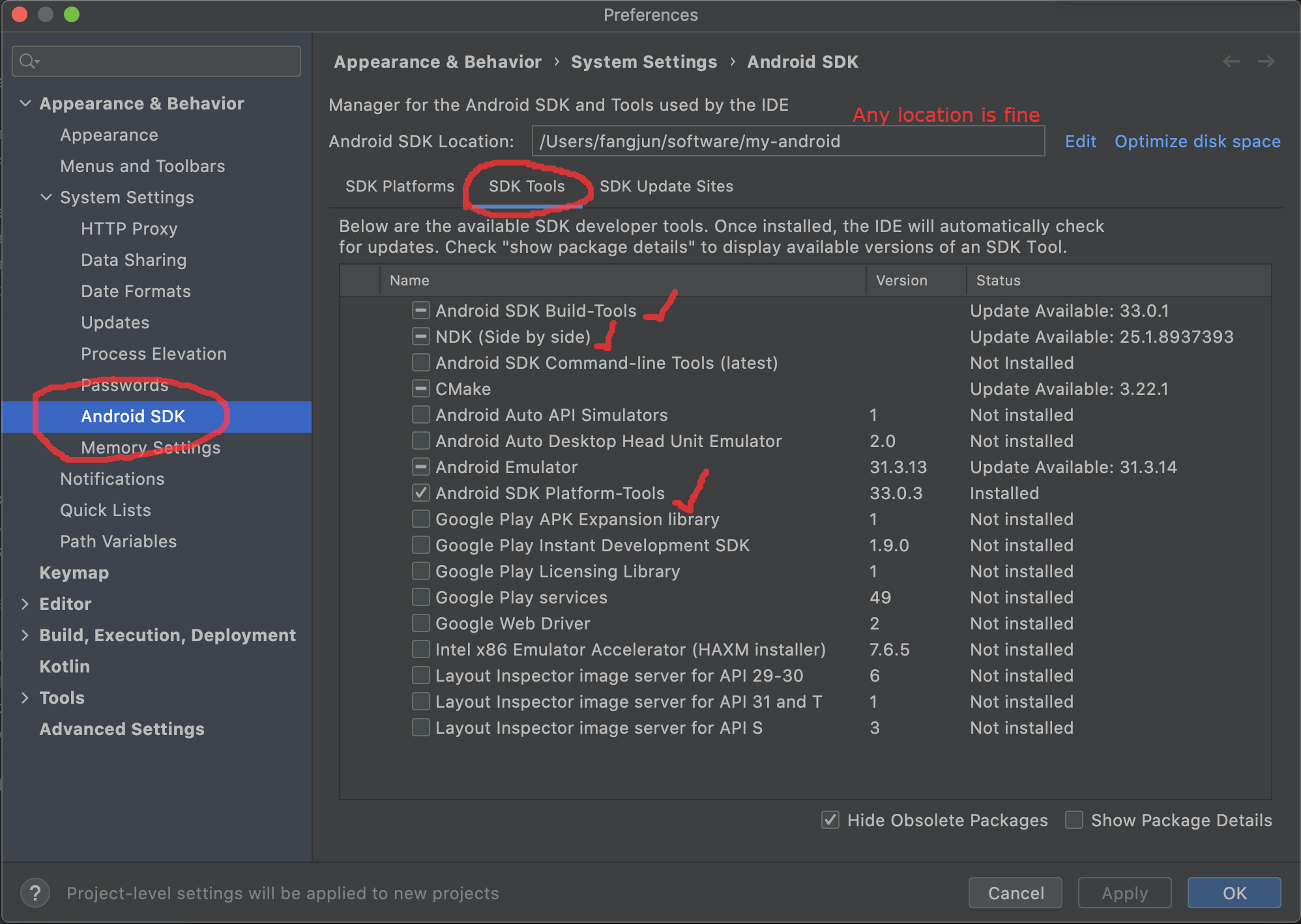Image resolution: width=1301 pixels, height=924 pixels.
Task: Go back using the left arrow icon
Action: point(1231,61)
